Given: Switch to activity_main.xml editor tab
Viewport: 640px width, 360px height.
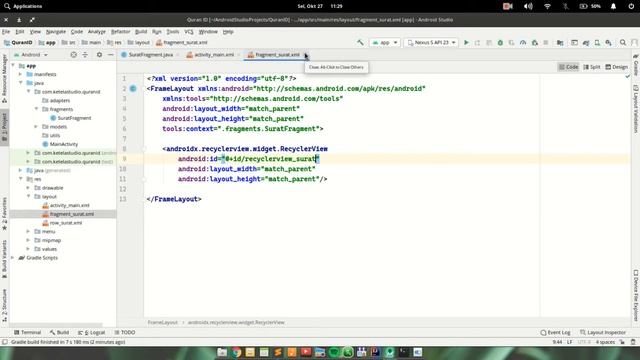Looking at the screenshot, I should tap(214, 55).
